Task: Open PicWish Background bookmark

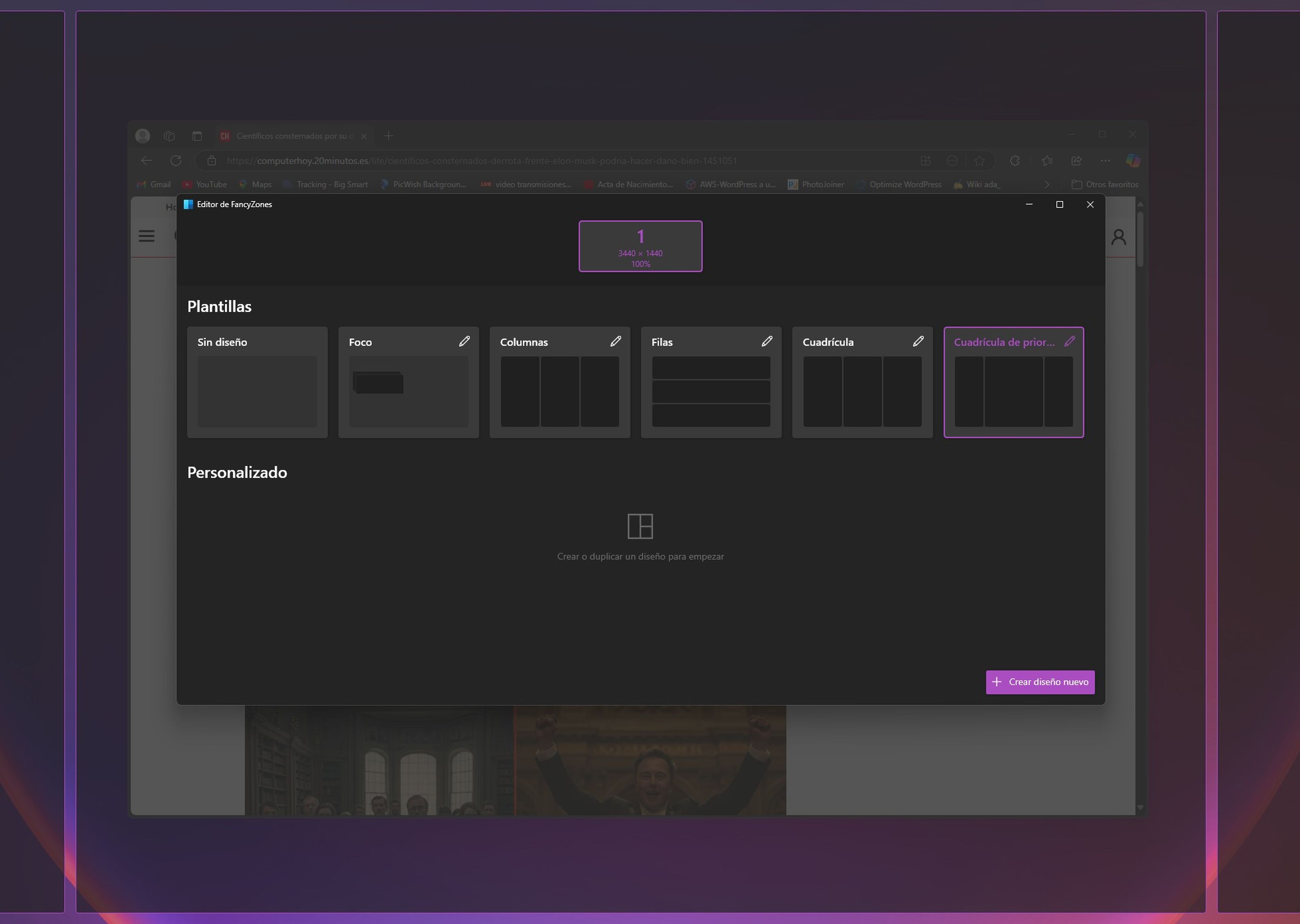Action: pyautogui.click(x=423, y=184)
